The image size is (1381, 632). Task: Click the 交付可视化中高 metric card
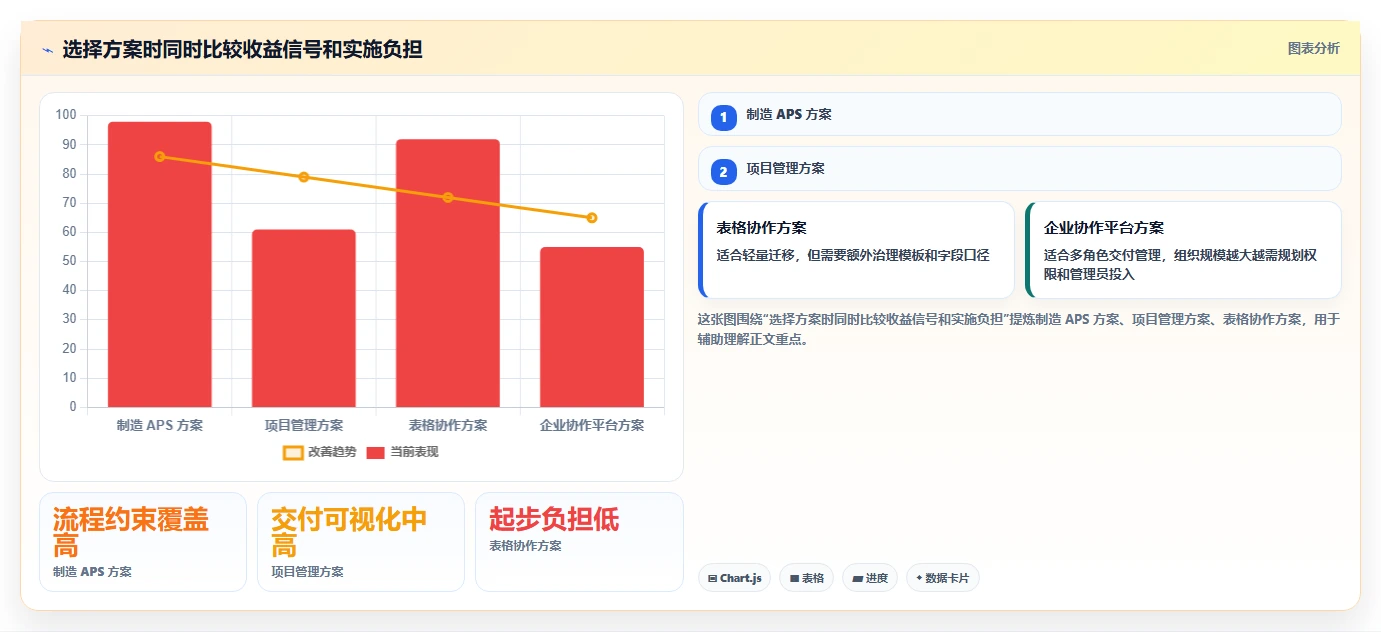click(x=361, y=542)
